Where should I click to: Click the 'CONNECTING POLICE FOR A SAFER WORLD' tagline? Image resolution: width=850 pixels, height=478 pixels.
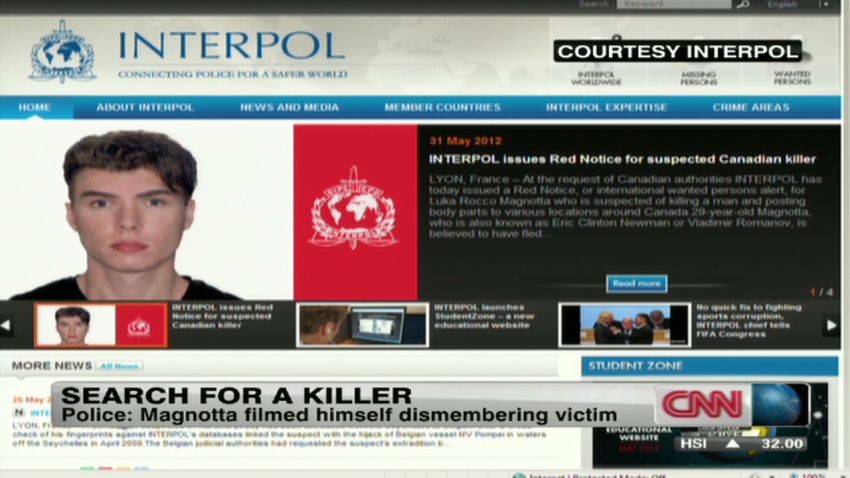pyautogui.click(x=233, y=74)
